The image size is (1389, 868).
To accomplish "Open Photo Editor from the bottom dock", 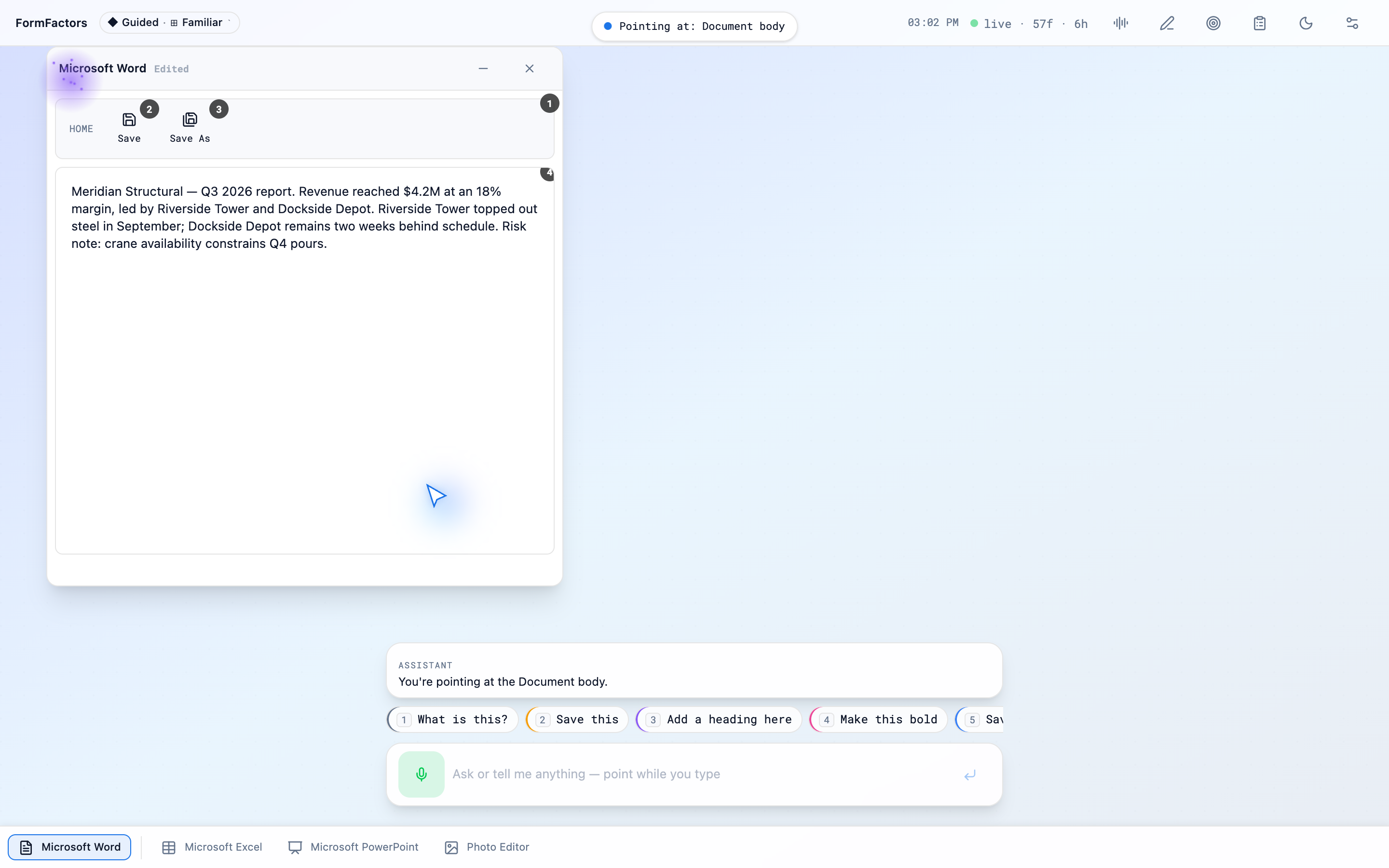I will (x=487, y=847).
